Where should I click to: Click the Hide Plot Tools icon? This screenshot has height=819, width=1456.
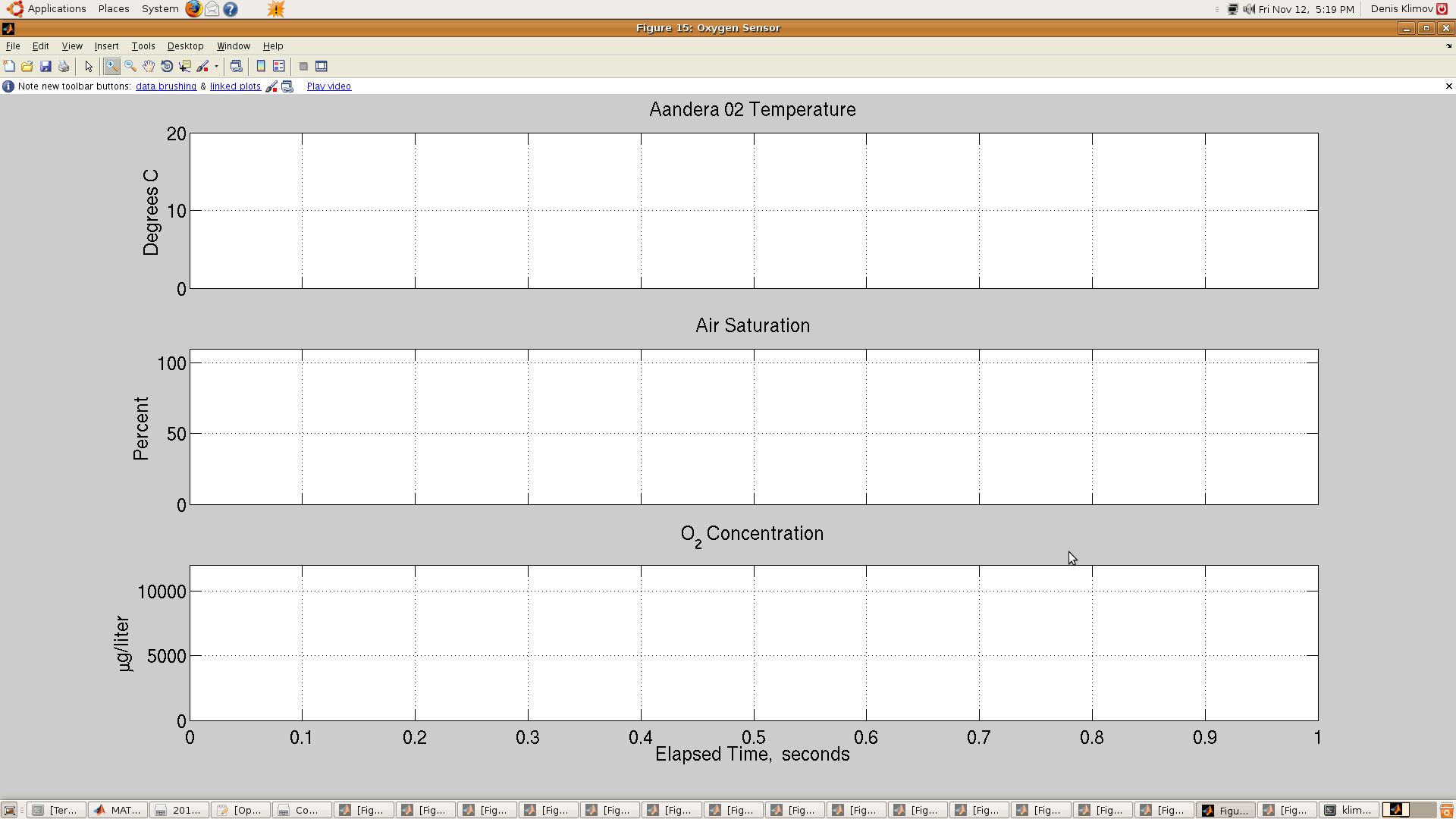(303, 67)
